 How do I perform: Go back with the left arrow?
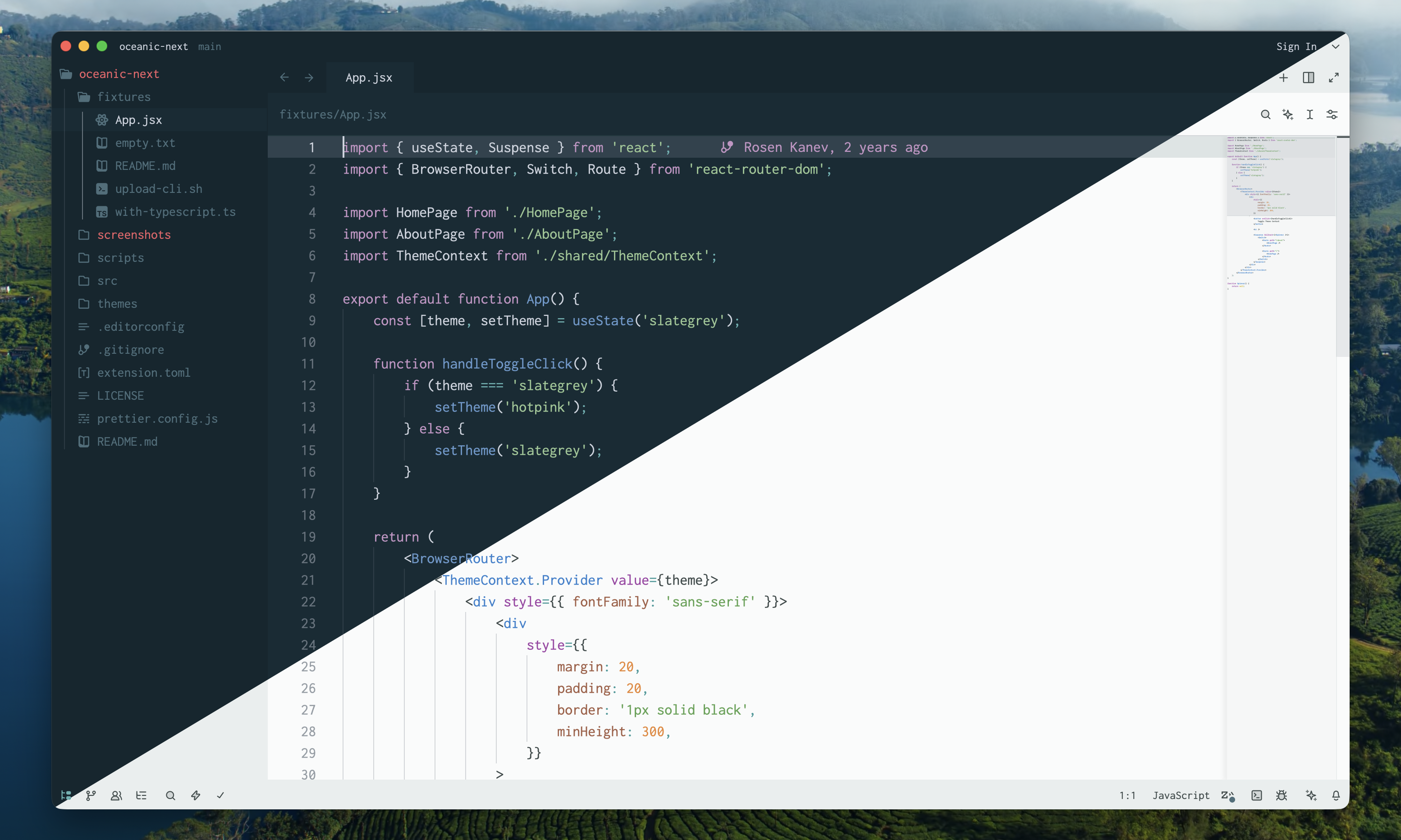coord(285,78)
